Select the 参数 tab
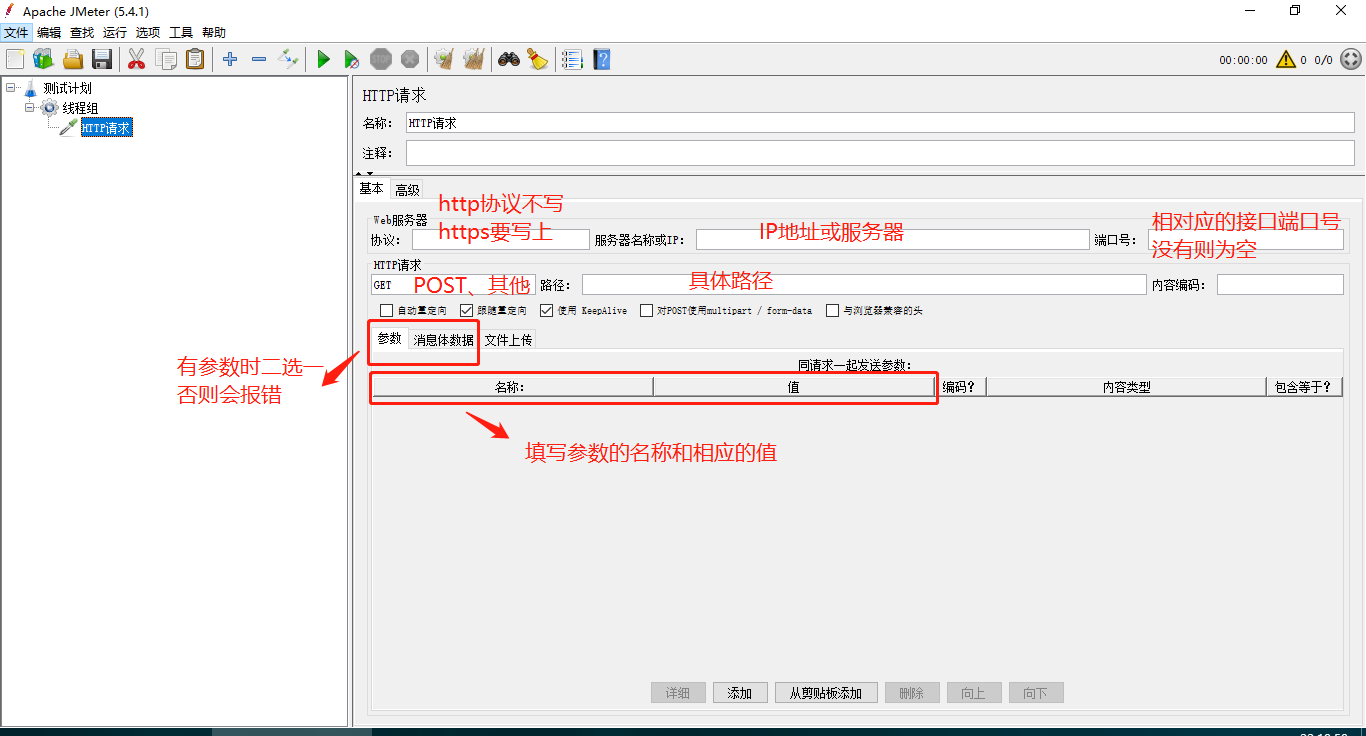Viewport: 1366px width, 736px height. pos(390,338)
